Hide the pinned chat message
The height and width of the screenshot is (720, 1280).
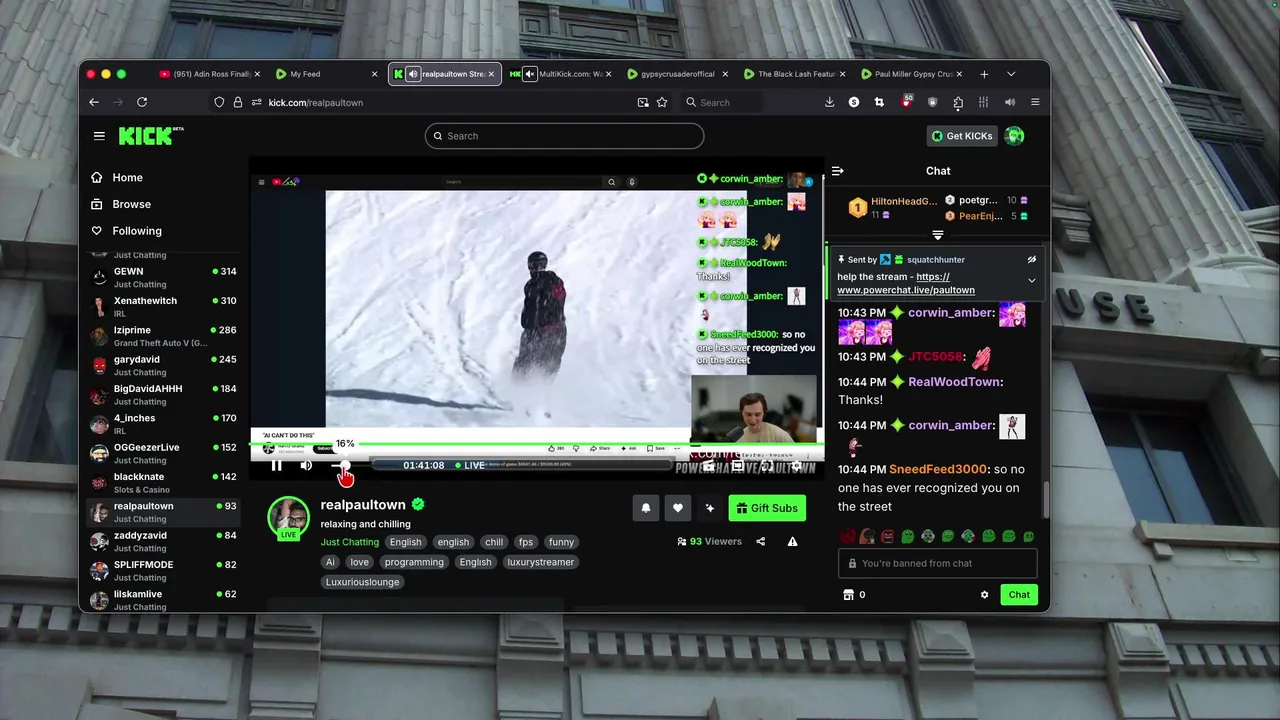[1031, 260]
